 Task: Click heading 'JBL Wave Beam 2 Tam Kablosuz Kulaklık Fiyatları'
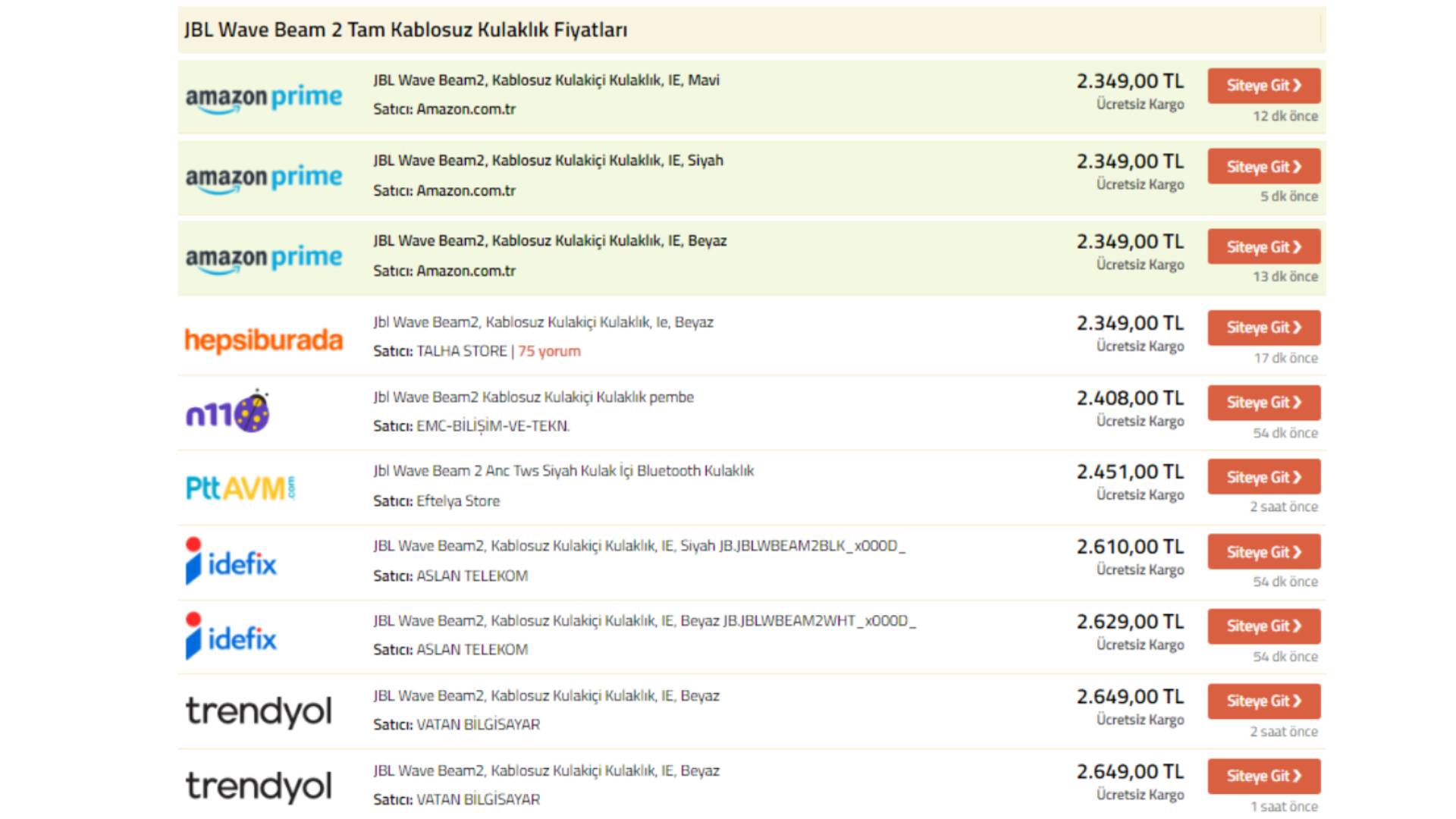coord(406,30)
